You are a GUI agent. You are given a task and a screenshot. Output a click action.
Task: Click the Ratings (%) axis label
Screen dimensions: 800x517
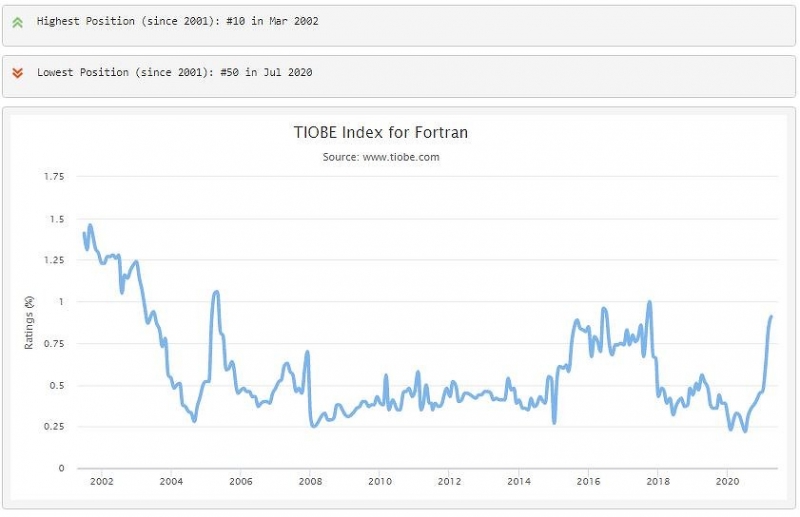(29, 322)
